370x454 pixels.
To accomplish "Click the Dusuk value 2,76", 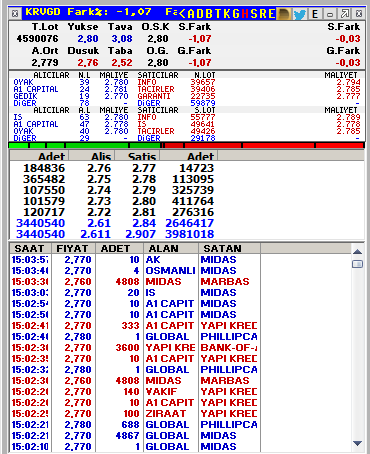I will 88,63.
